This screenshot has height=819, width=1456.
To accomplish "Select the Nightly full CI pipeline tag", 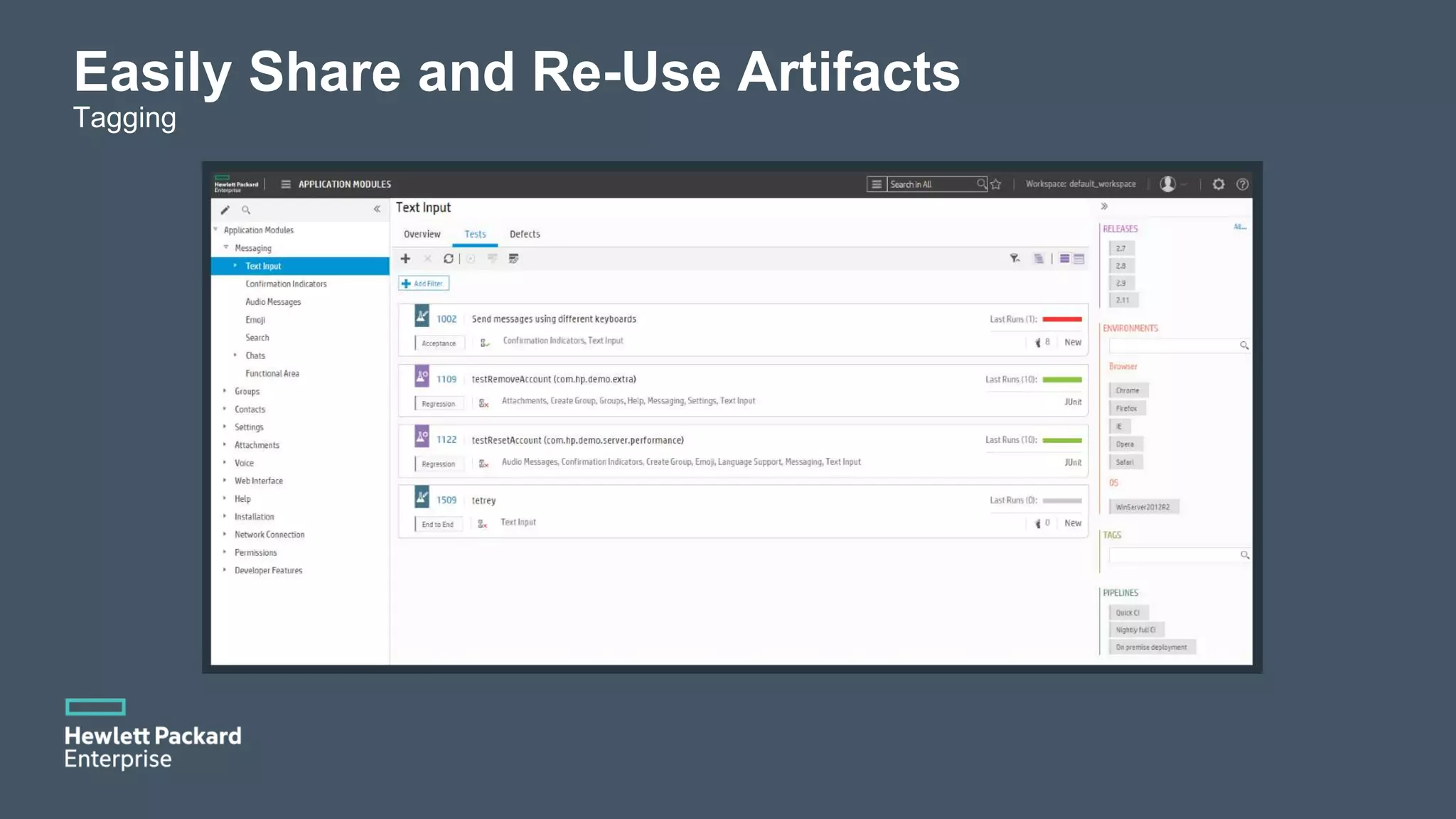I will 1135,630.
